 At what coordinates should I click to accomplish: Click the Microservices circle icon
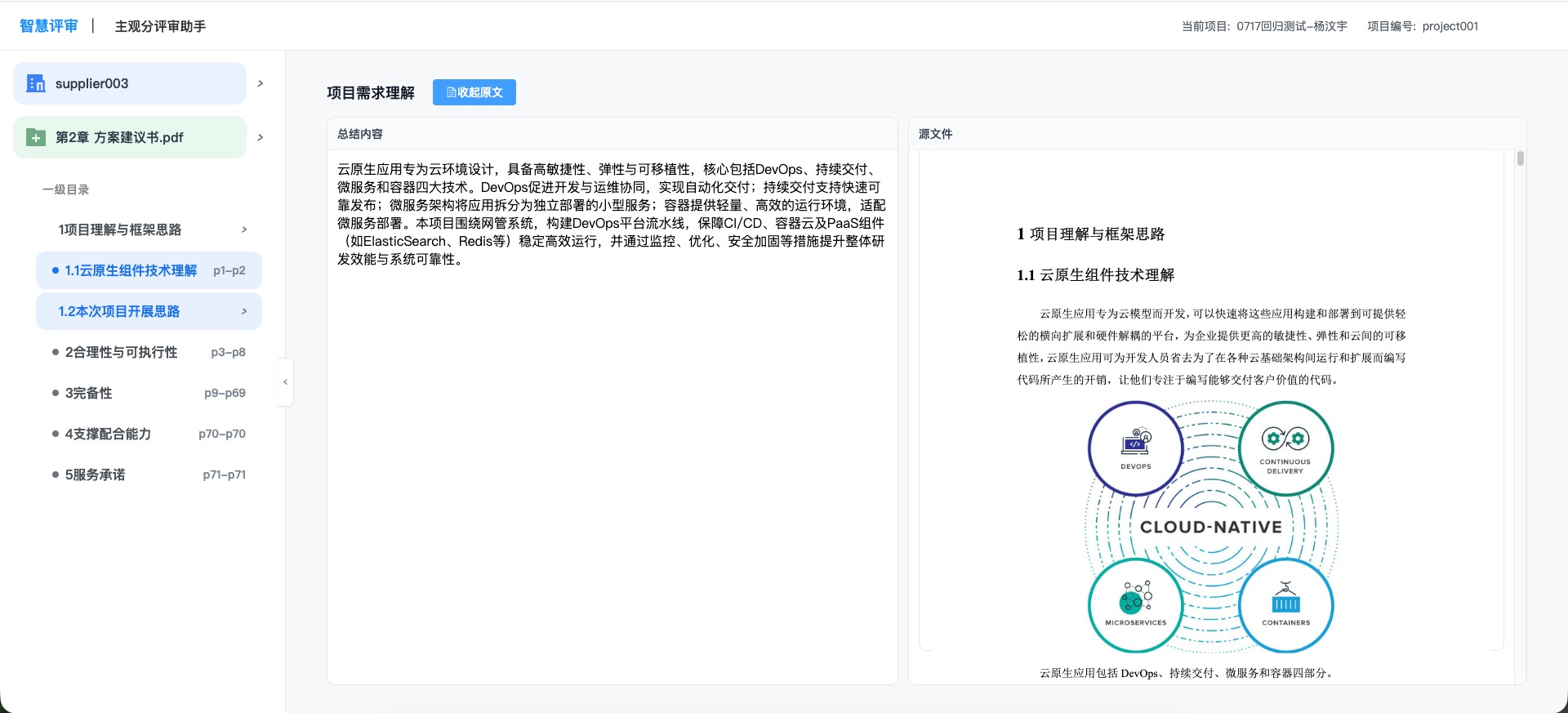click(1135, 605)
